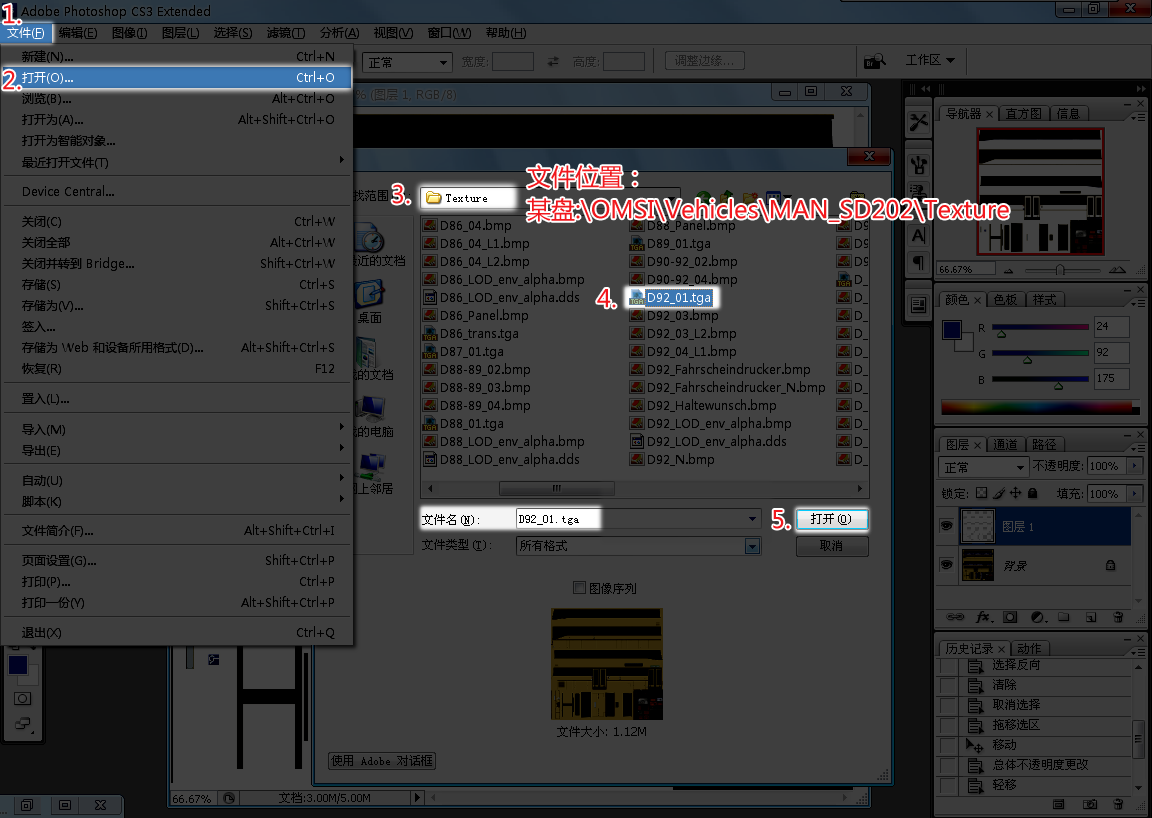This screenshot has height=818, width=1152.
Task: Click the navigator zoom slider handle
Action: tap(1060, 270)
